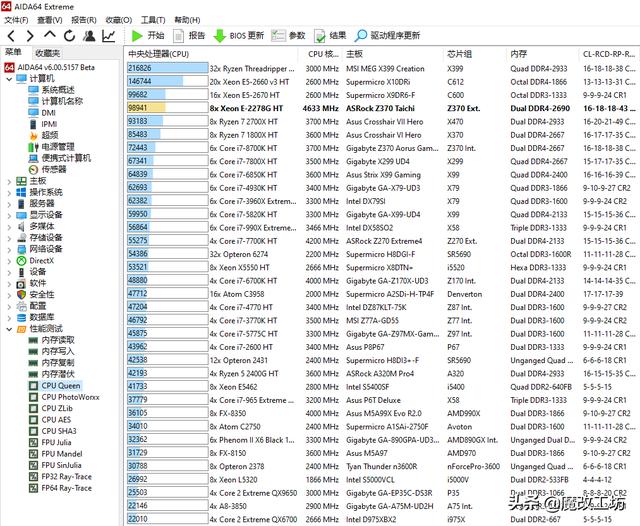Viewport: 640px width, 526px height.
Task: Select 内存读取 memory read benchmark
Action: [57, 340]
